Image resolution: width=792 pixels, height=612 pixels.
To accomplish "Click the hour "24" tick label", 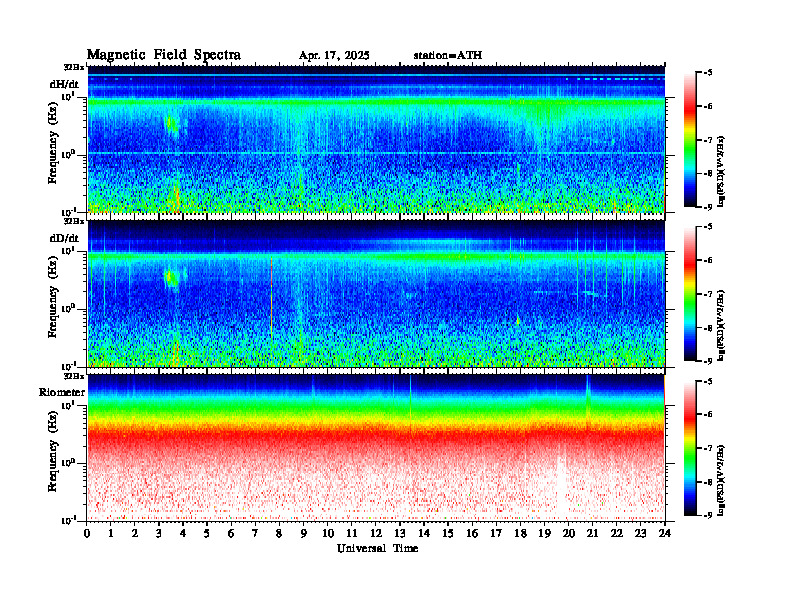I will pyautogui.click(x=664, y=533).
